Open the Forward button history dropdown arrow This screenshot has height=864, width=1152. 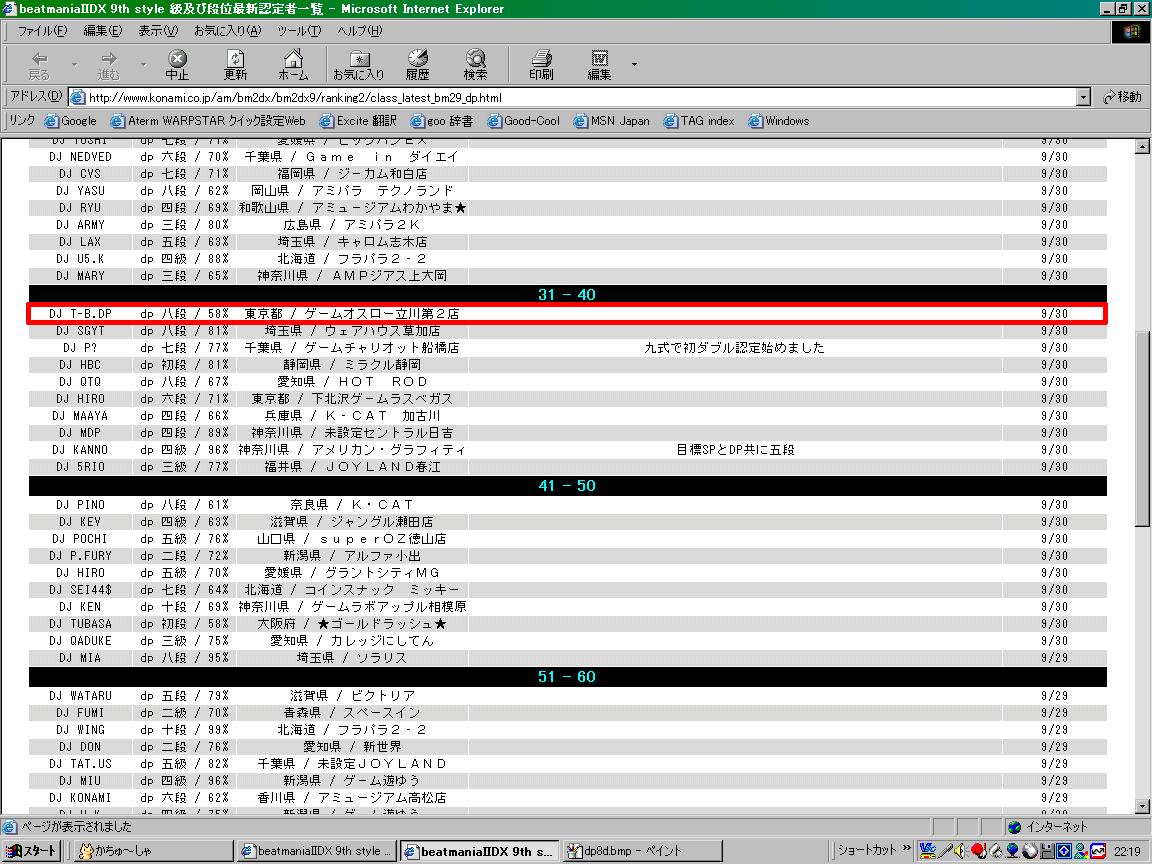tap(143, 65)
